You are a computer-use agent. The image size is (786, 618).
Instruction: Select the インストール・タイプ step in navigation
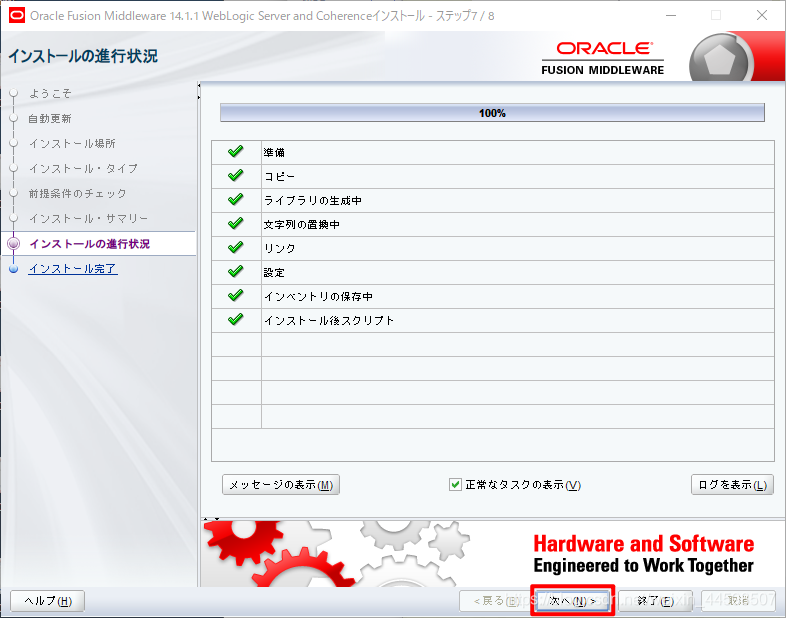pos(83,168)
